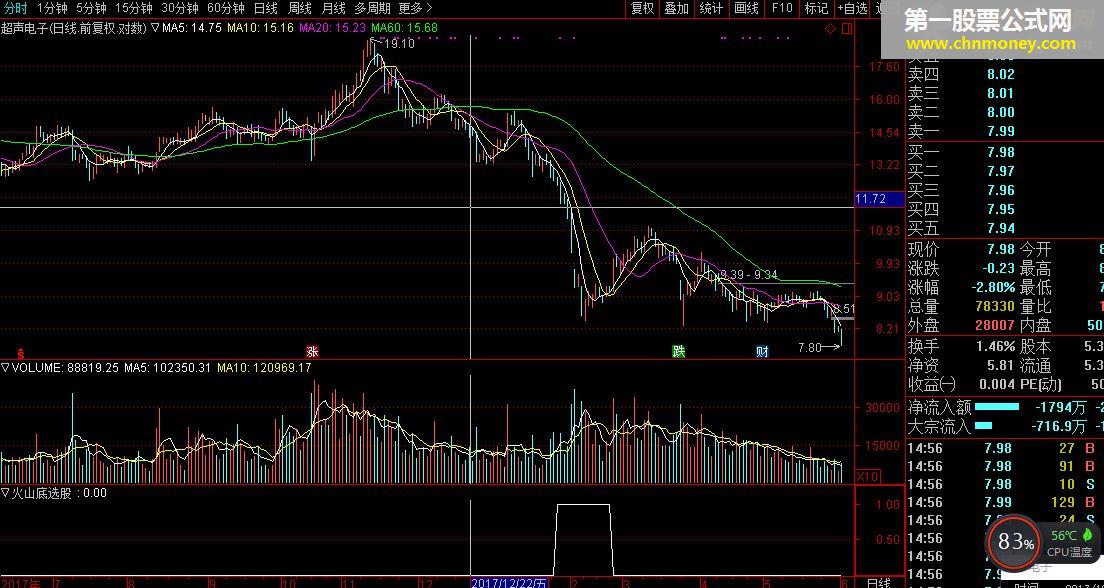1104x588 pixels.
Task: Click the MA60: 15.68 legend text
Action: 404,28
